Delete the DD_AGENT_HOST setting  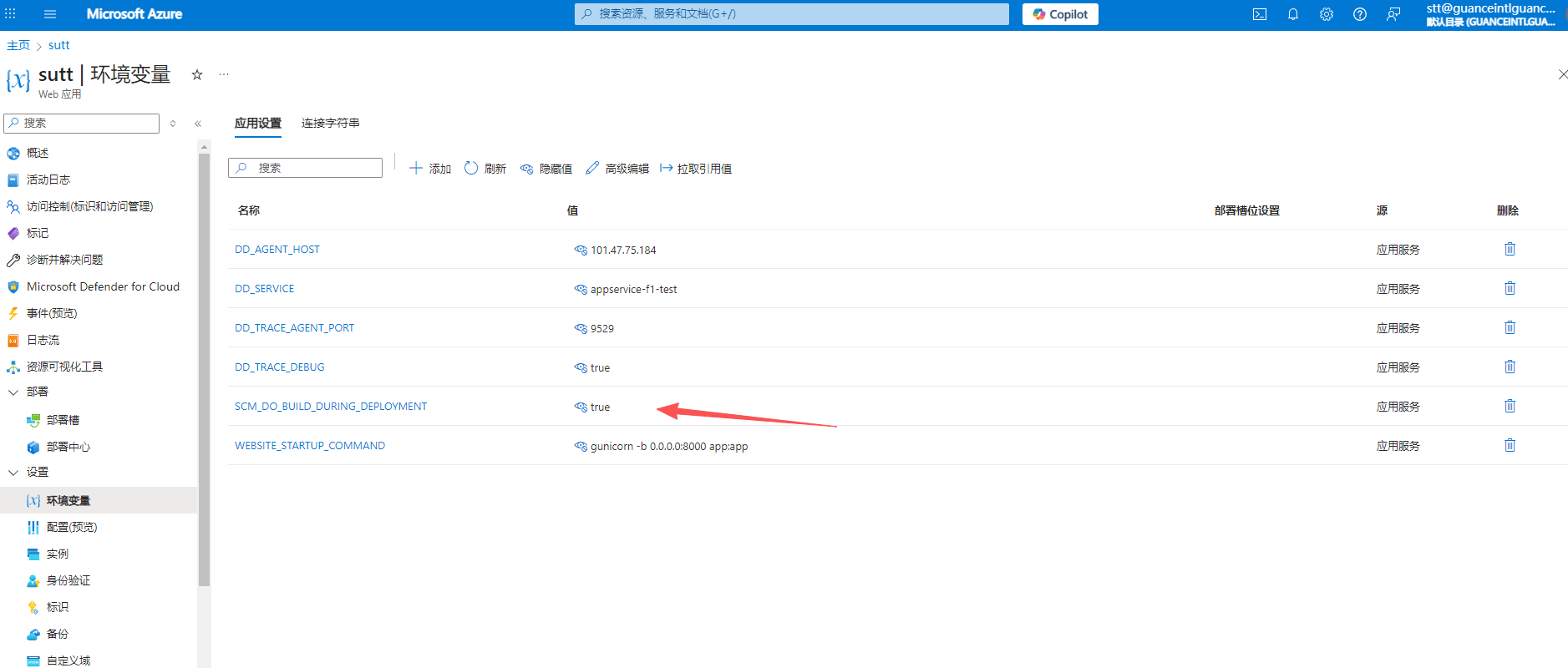click(1510, 249)
